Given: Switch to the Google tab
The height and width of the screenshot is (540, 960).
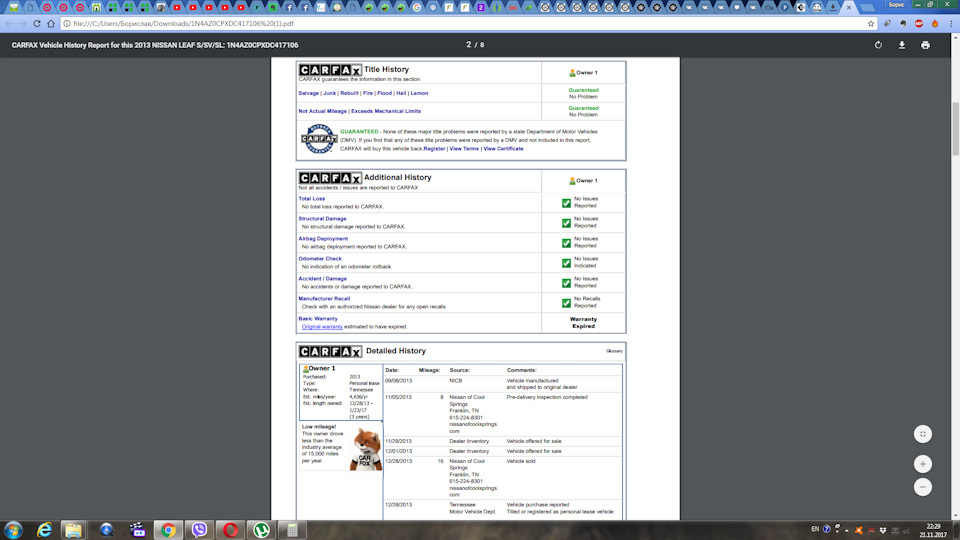Looking at the screenshot, I should tap(417, 7).
